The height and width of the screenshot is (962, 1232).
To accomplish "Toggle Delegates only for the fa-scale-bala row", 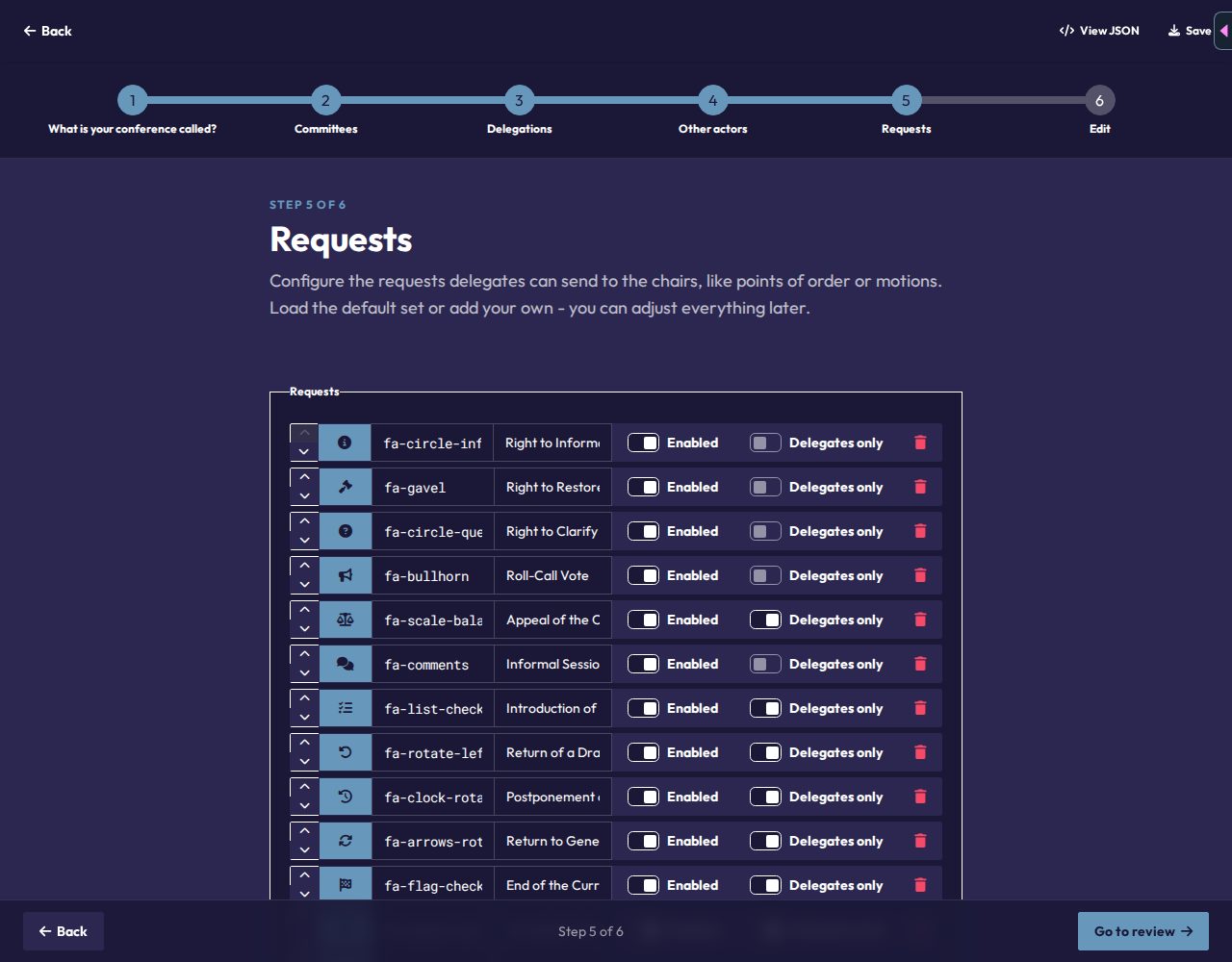I will pos(765,620).
